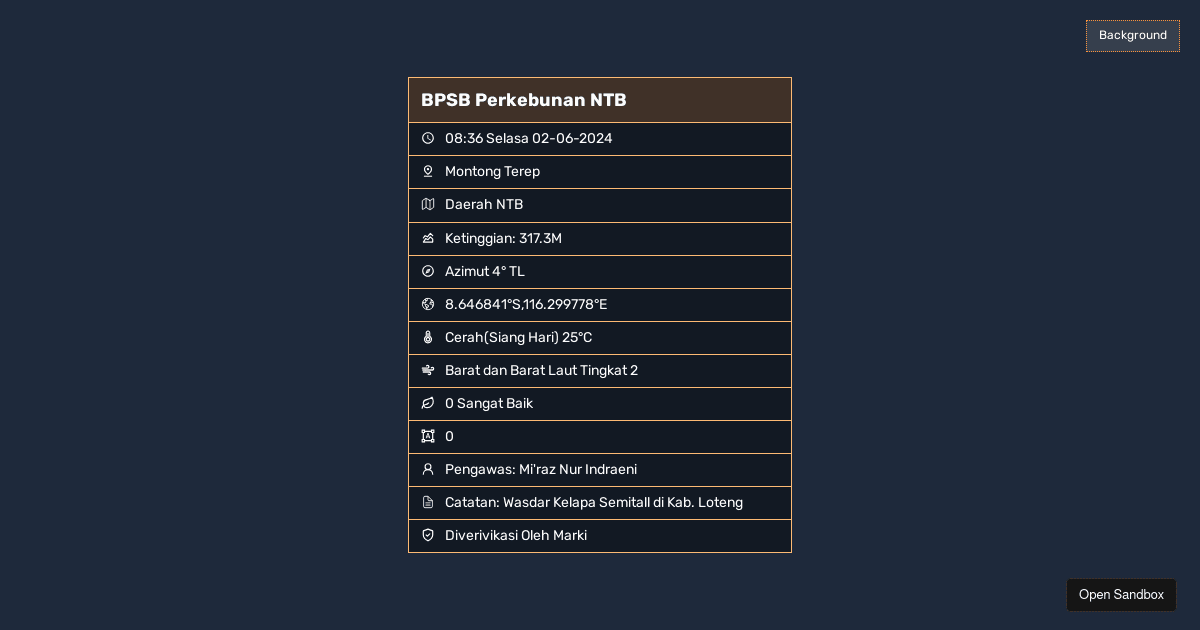Click the clock icon beside the timestamp
Screen dimensions: 1200x630
click(x=428, y=138)
